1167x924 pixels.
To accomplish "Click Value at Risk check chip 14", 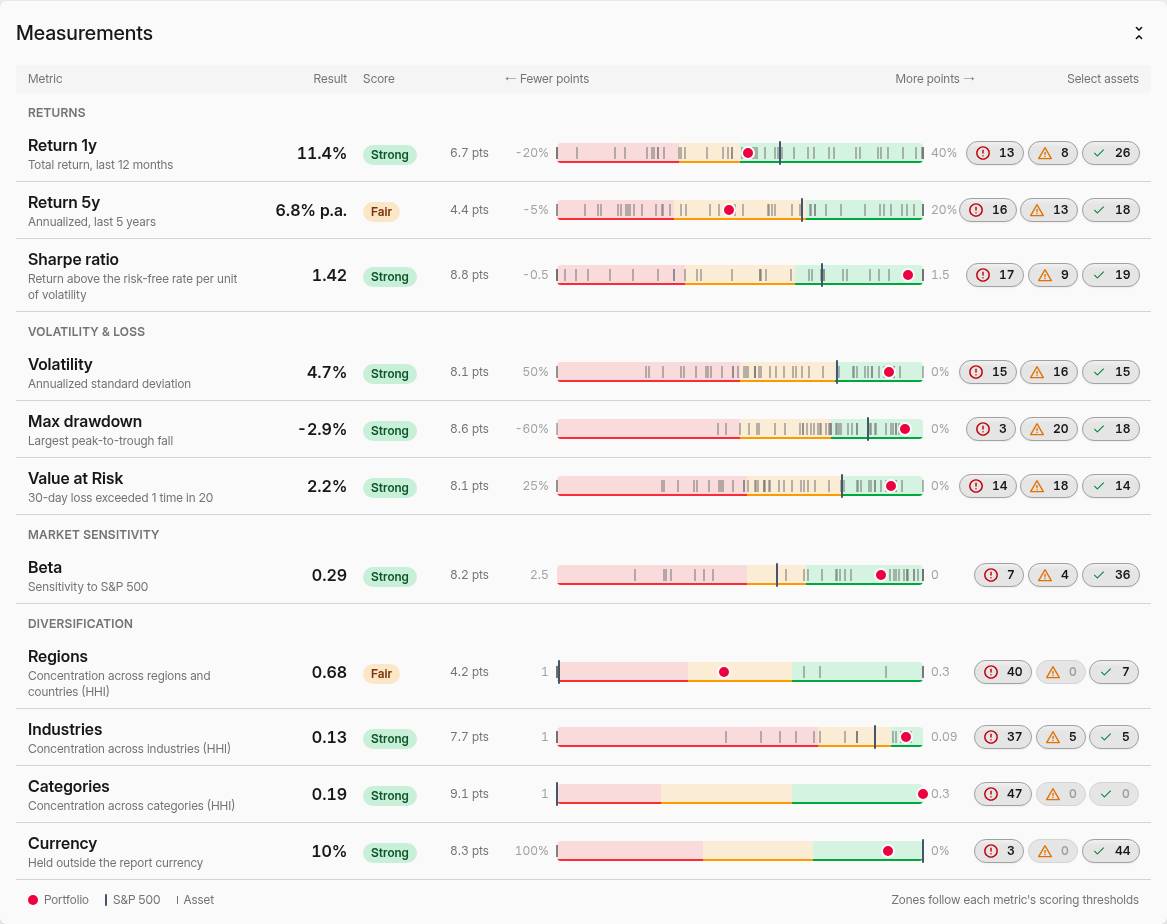I will pos(1110,486).
